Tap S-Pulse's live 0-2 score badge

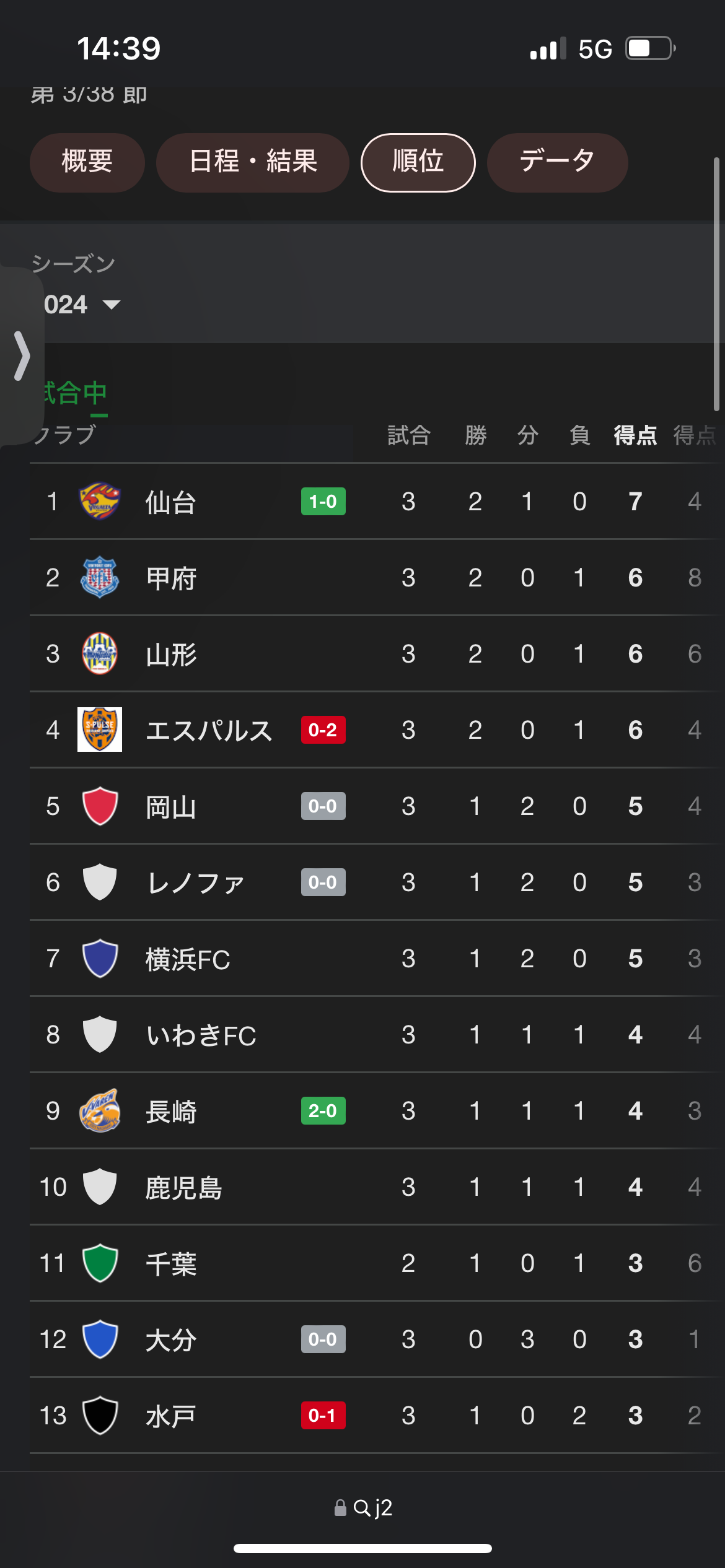323,730
